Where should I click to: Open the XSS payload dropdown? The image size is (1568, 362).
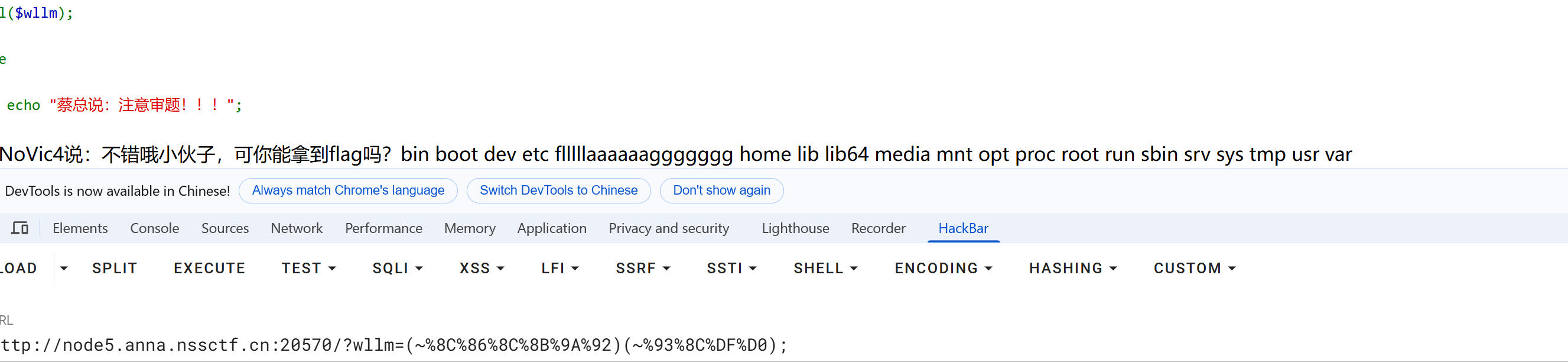click(x=482, y=269)
